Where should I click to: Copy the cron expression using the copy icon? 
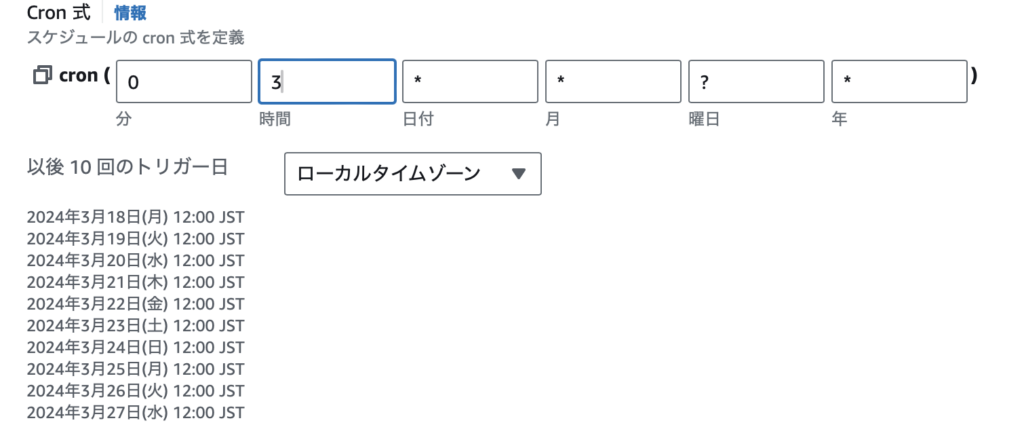(x=42, y=76)
